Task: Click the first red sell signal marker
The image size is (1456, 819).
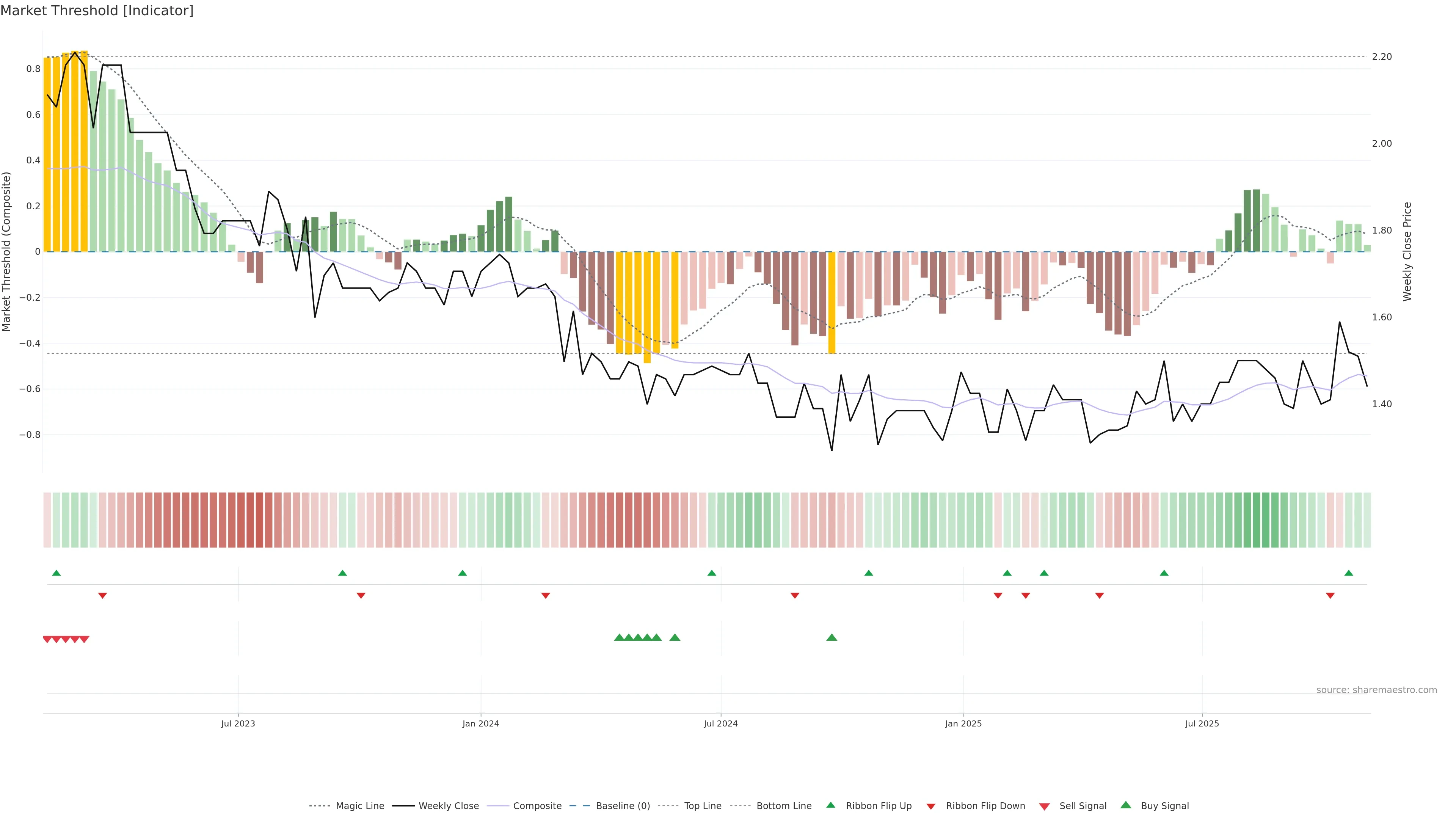Action: (x=47, y=639)
